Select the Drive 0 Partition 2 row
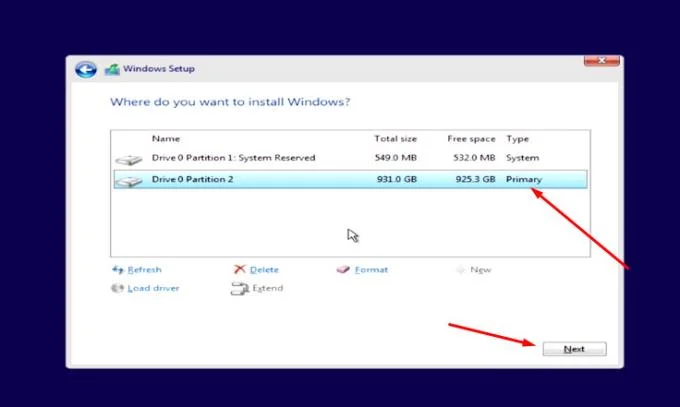Image resolution: width=680 pixels, height=407 pixels. tap(350, 179)
